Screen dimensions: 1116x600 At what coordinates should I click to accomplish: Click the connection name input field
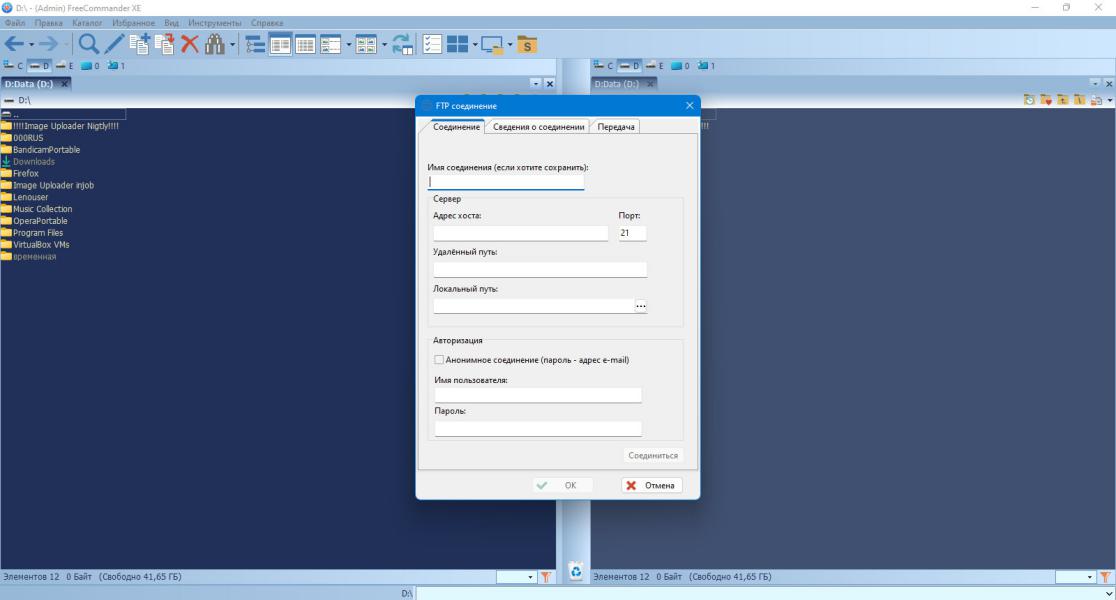pos(505,181)
